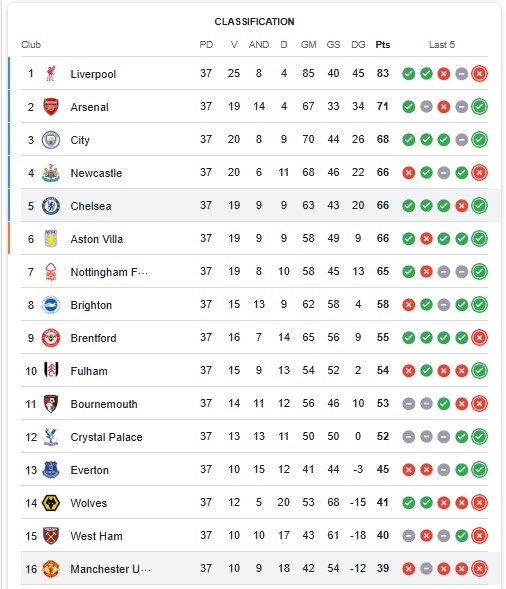Click Arsenal's most recent win icon
The image size is (506, 589).
[x=479, y=107]
